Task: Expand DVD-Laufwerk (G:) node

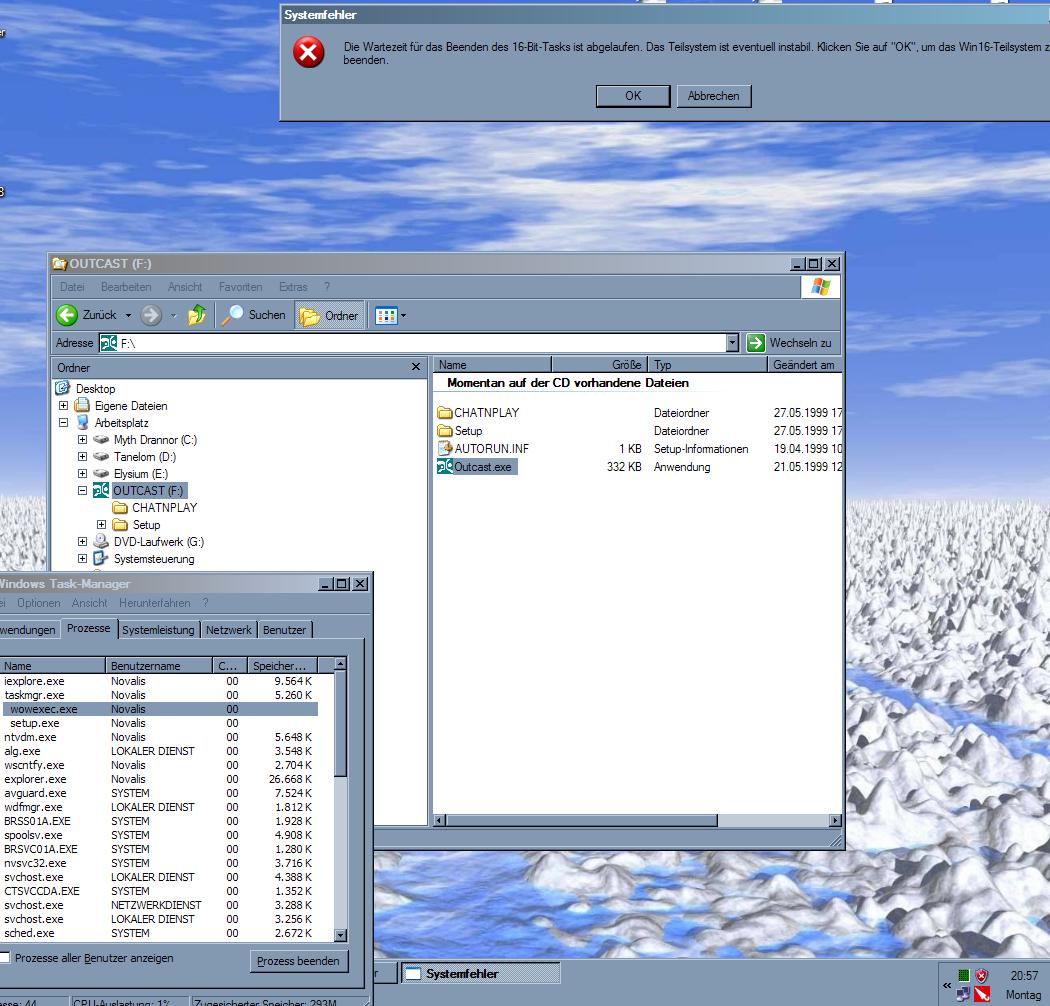Action: [x=82, y=541]
